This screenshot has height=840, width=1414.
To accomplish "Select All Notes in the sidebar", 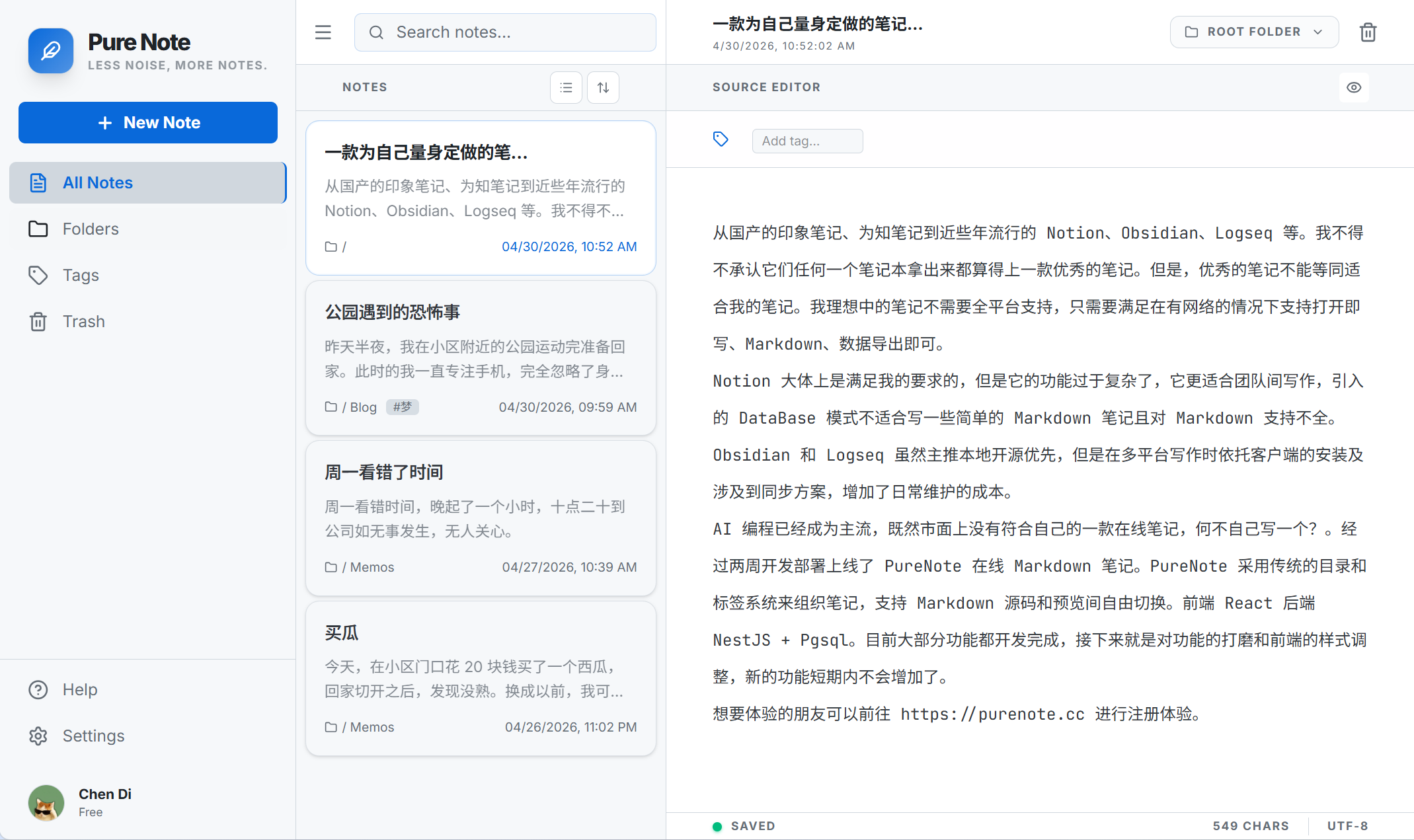I will (x=148, y=182).
